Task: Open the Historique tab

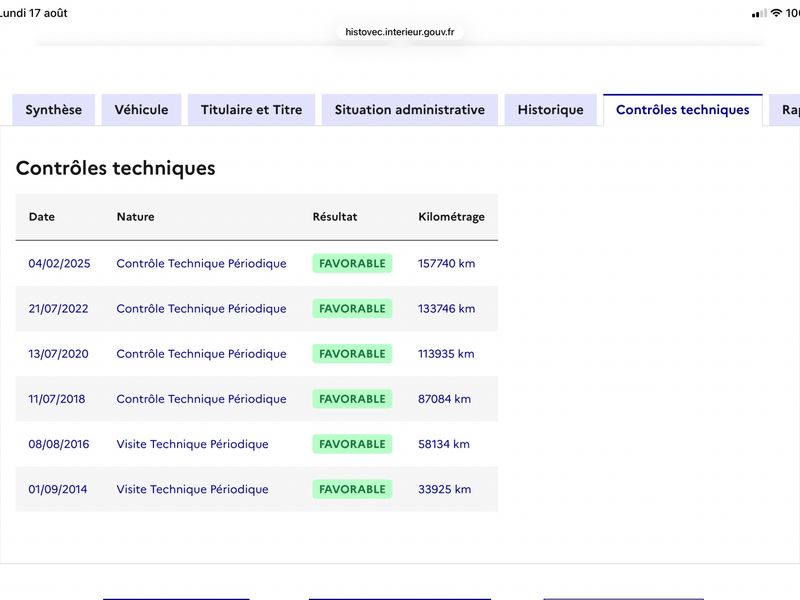Action: pyautogui.click(x=551, y=110)
